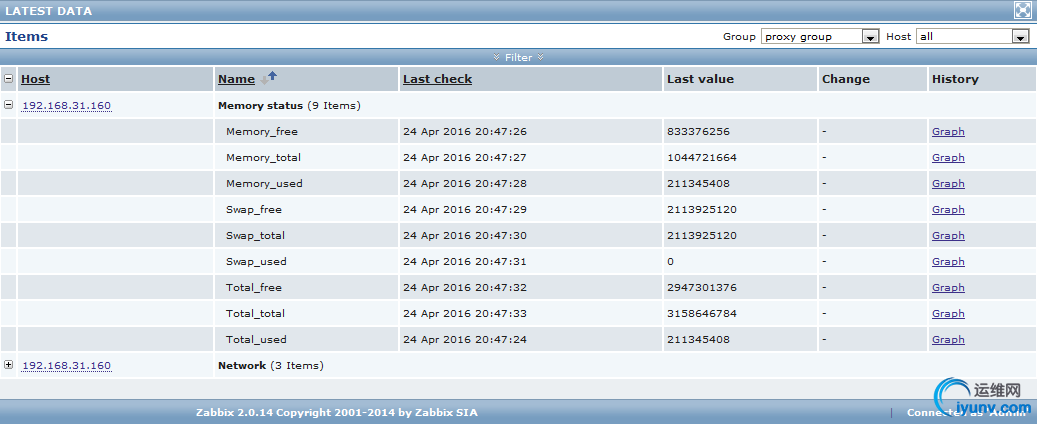Sort table by Last check column
Screen dimensions: 1037x424
tap(437, 79)
